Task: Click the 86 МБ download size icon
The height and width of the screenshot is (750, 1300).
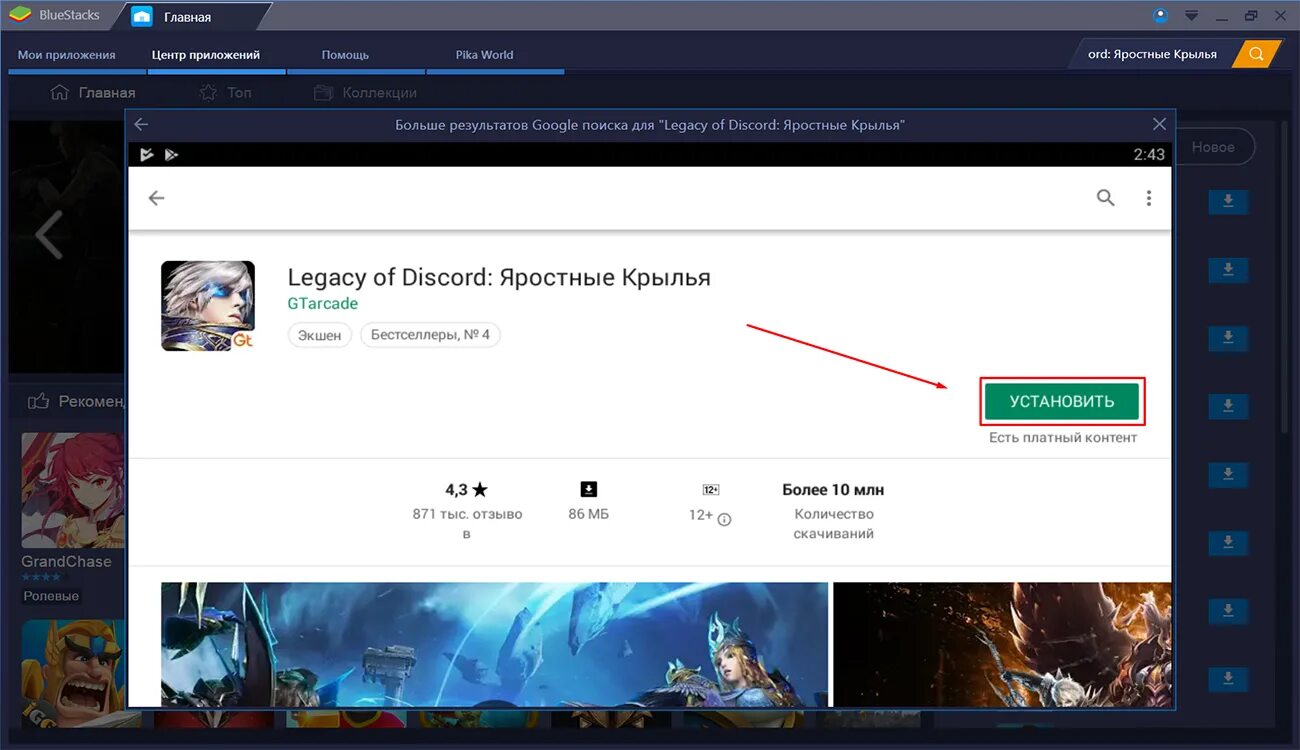Action: [589, 489]
